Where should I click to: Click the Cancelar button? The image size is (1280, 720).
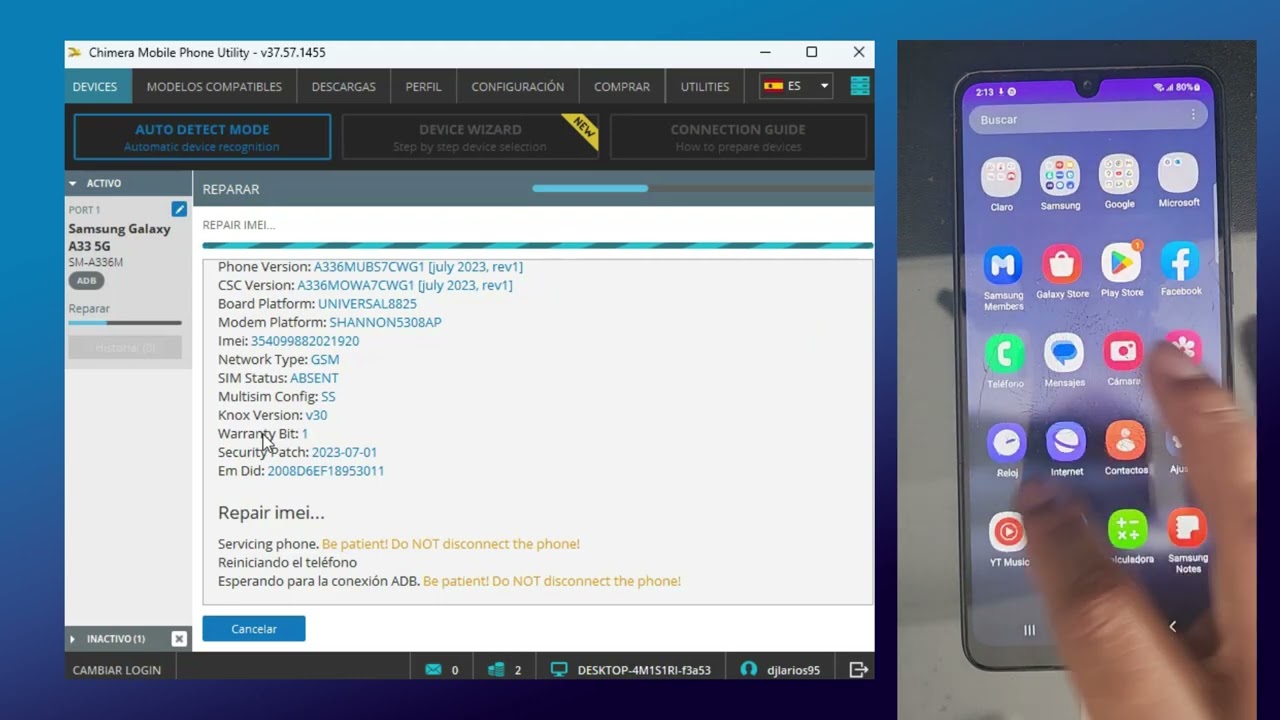click(254, 629)
